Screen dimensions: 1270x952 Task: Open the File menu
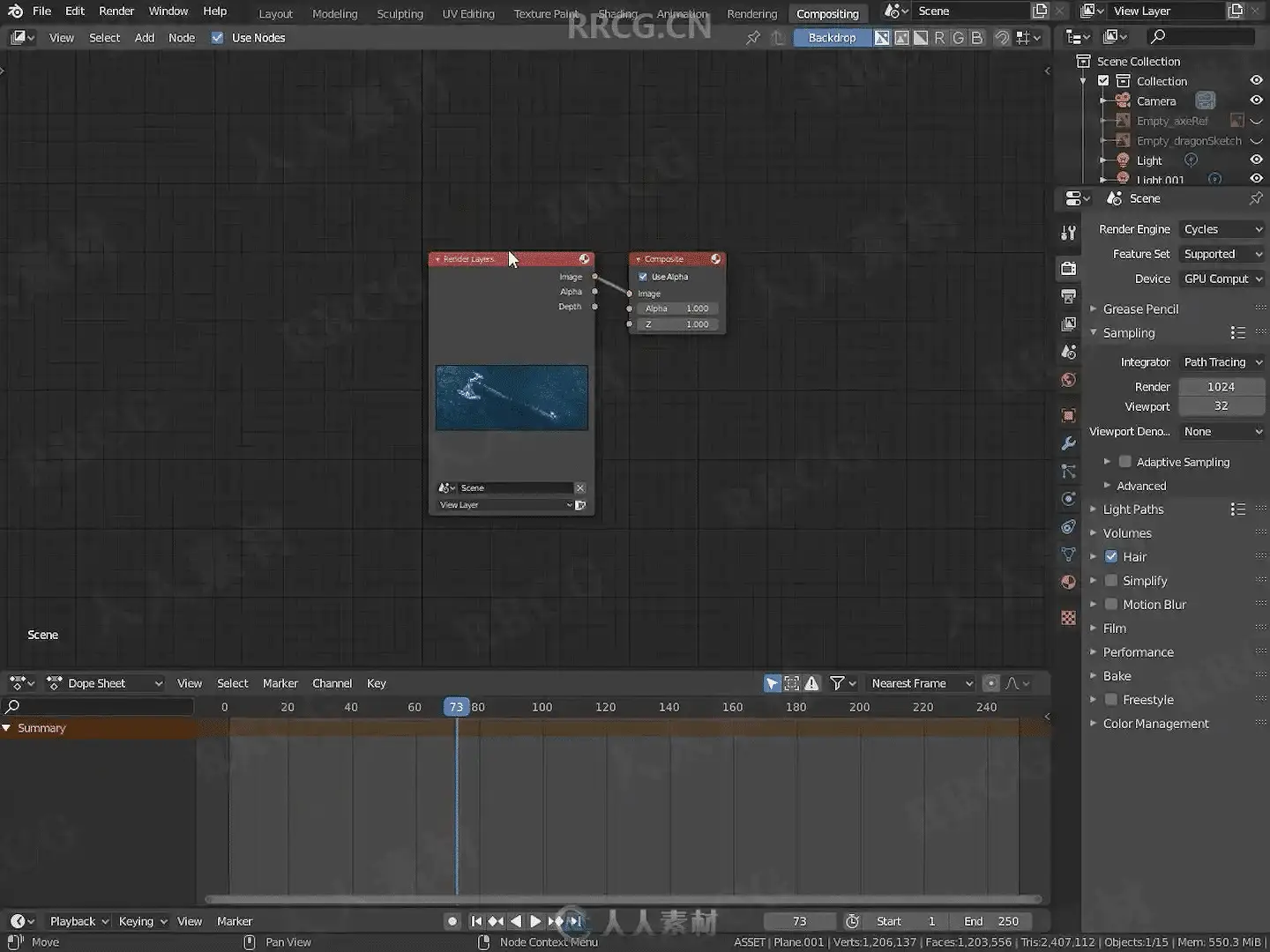pyautogui.click(x=41, y=11)
